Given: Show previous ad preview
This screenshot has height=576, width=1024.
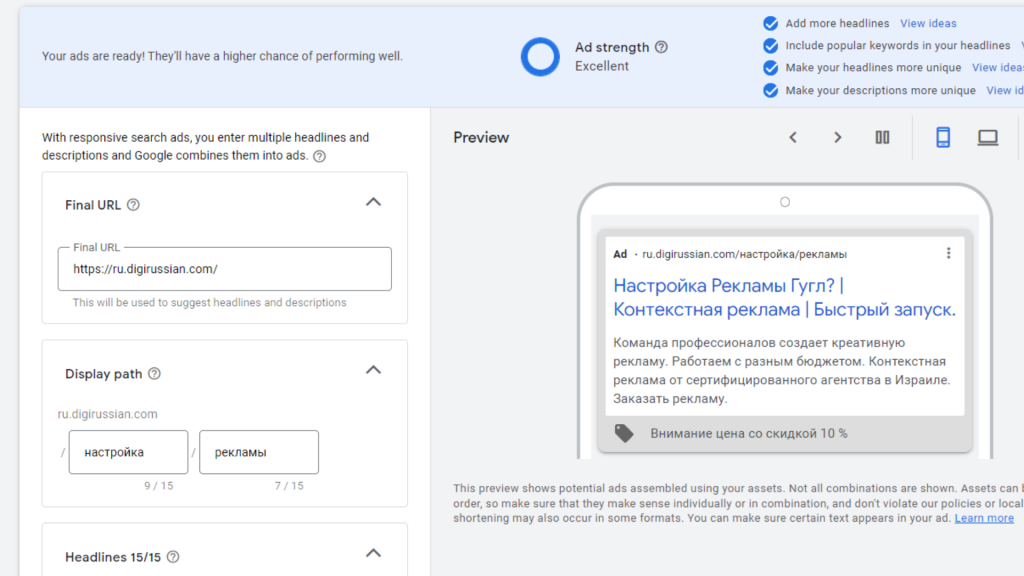Looking at the screenshot, I should (793, 137).
